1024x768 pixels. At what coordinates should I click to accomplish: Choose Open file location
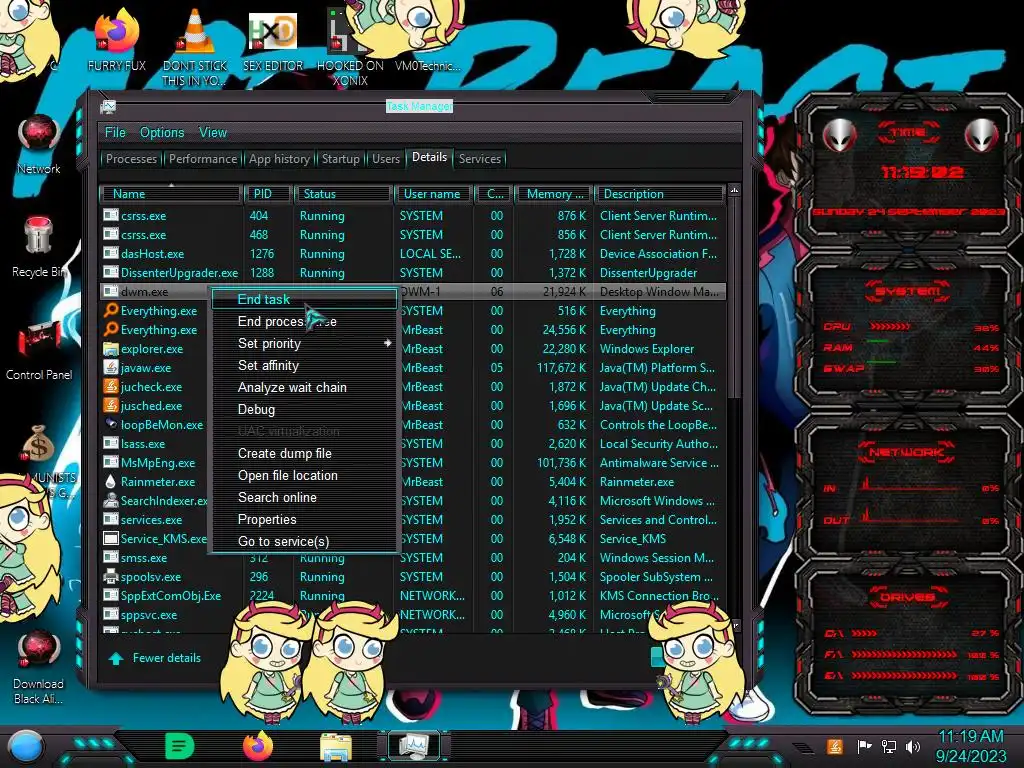(304, 475)
